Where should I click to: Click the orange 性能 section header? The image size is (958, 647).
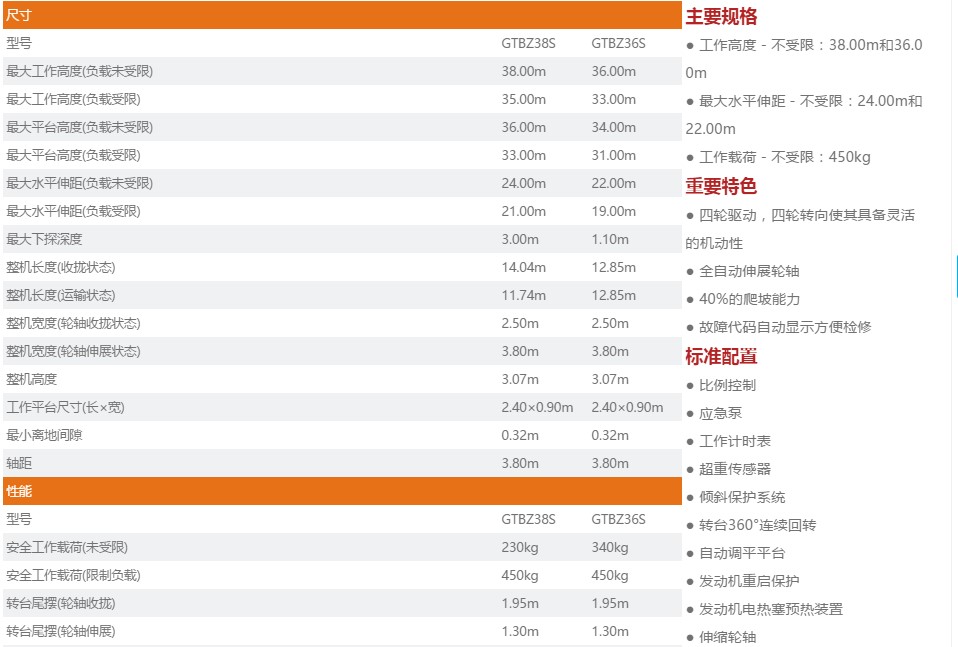(x=18, y=491)
